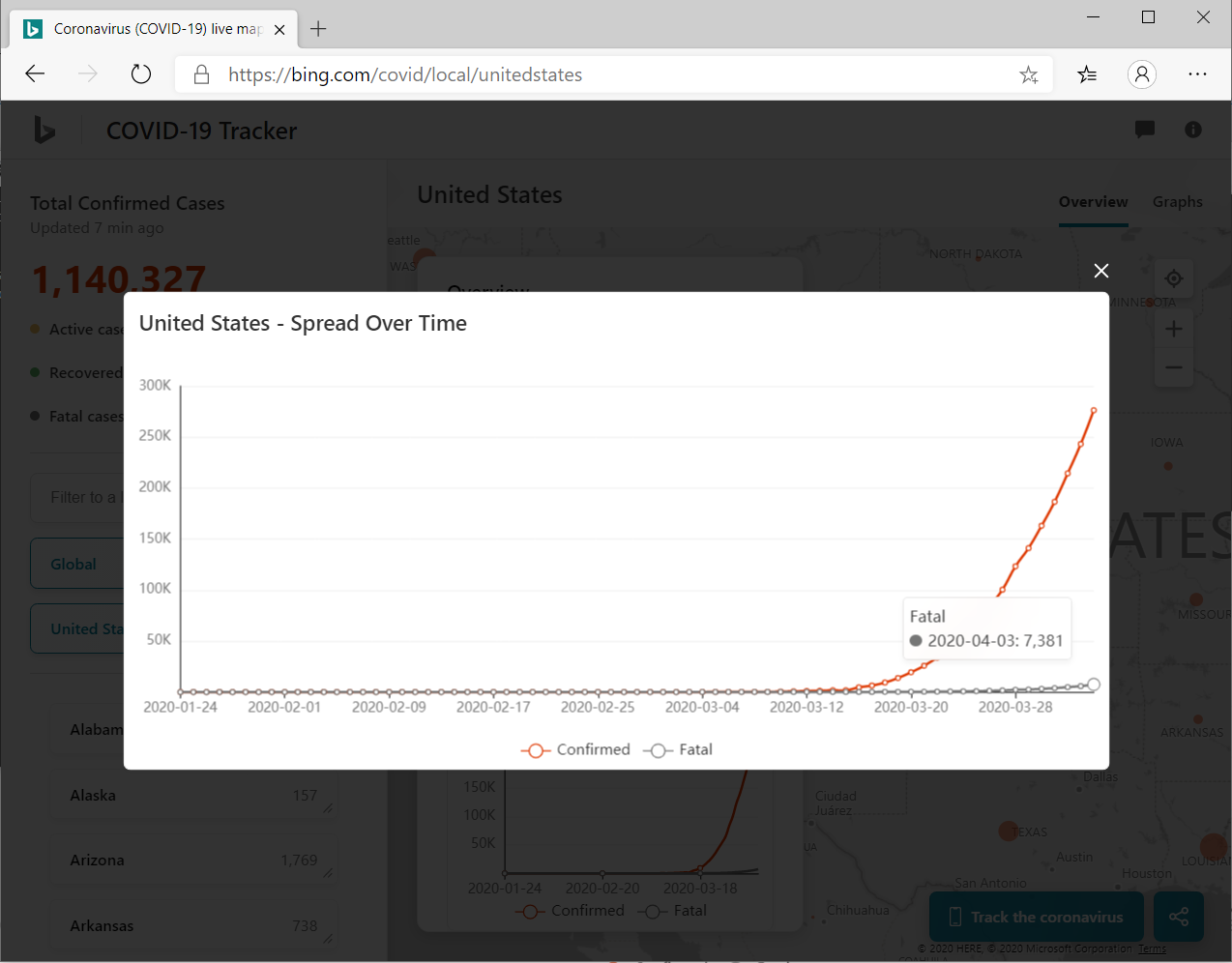Viewport: 1232px width, 963px height.
Task: Click the case bubble over Texas on map
Action: tap(1009, 831)
